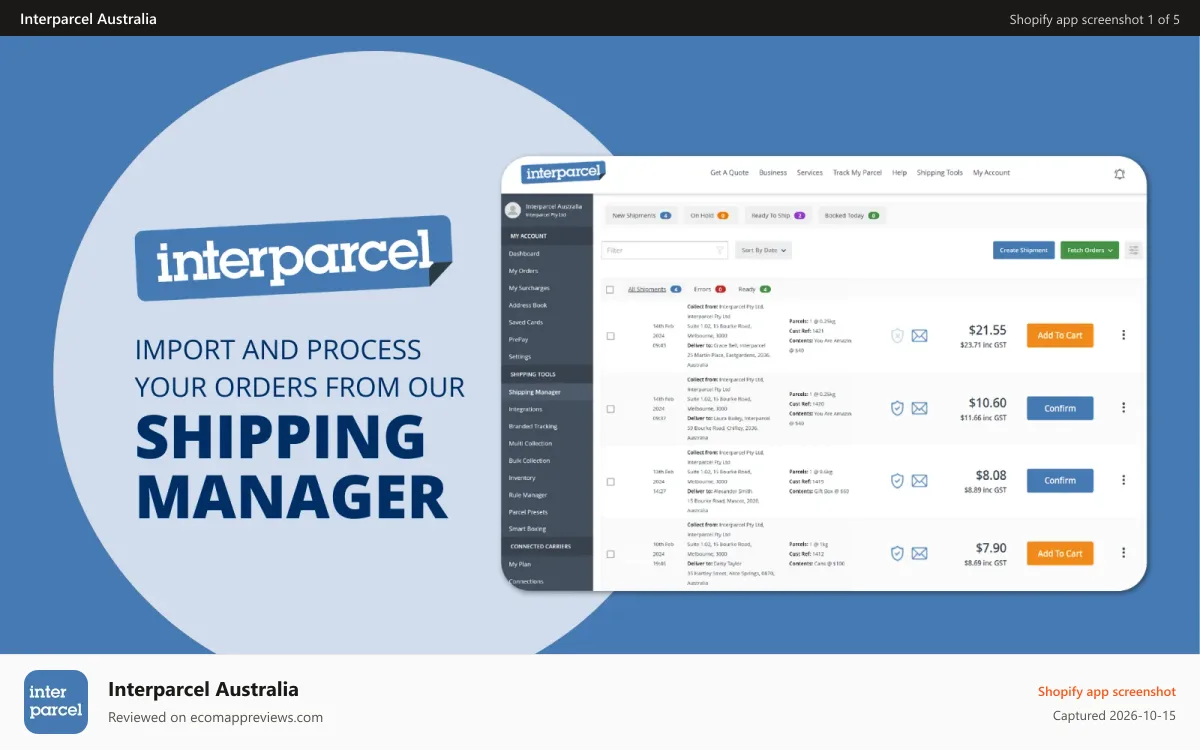Image resolution: width=1200 pixels, height=750 pixels.
Task: Add the $21.55 shipment to cart
Action: click(x=1060, y=335)
